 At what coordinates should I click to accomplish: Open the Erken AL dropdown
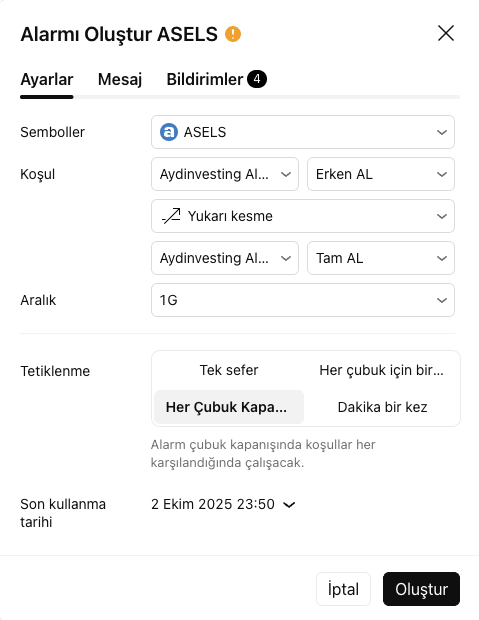[381, 174]
